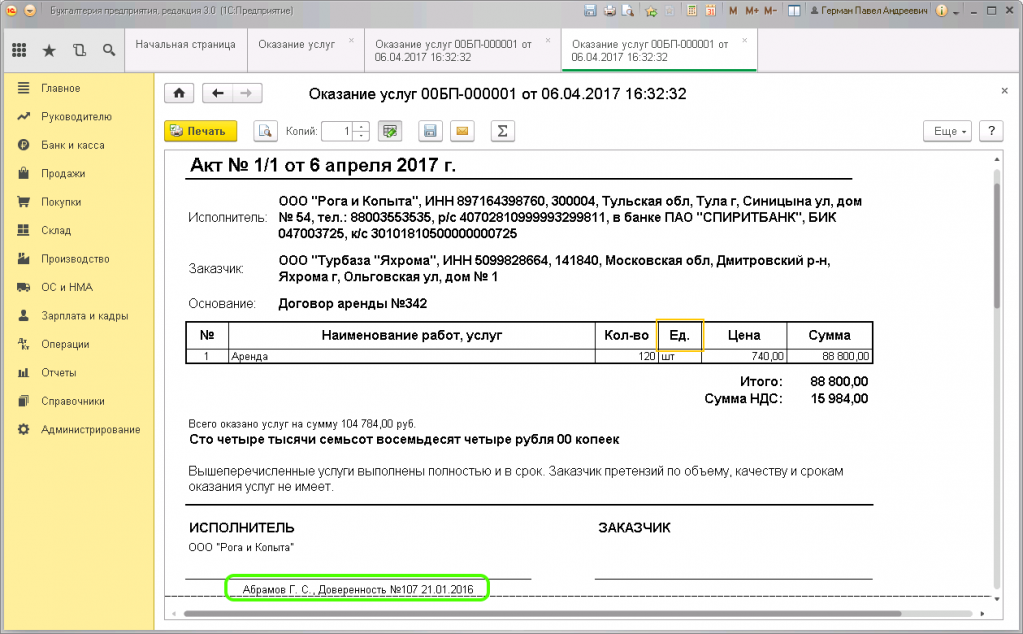Go forward with right arrow button
The height and width of the screenshot is (634, 1023).
point(247,93)
